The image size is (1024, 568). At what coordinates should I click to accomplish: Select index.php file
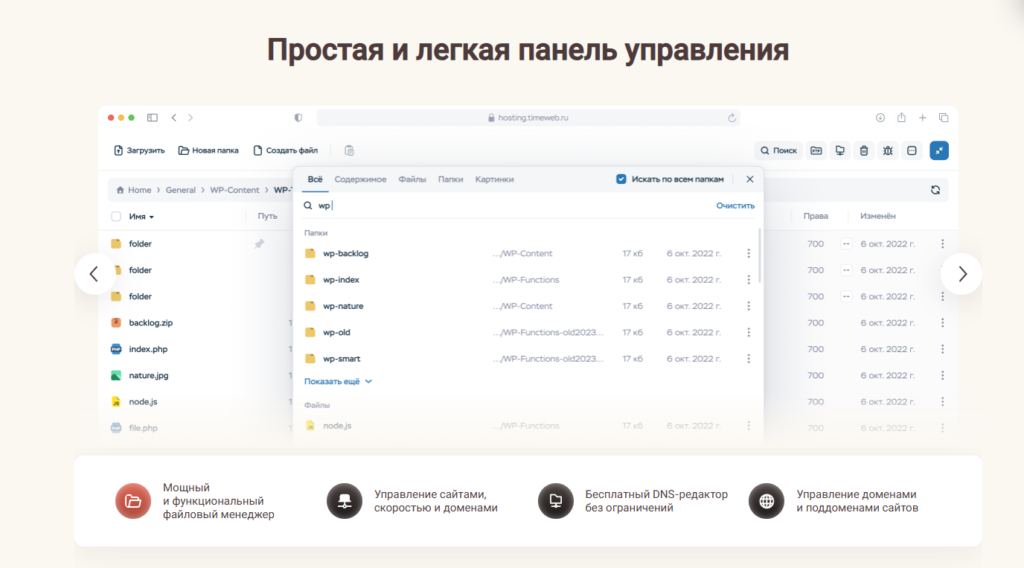click(x=148, y=349)
